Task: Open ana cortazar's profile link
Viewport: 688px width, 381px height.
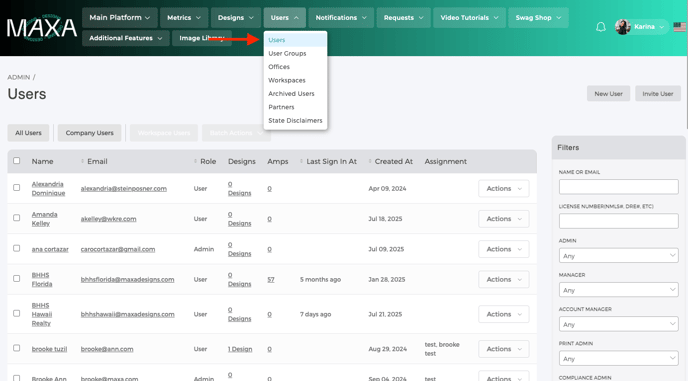Action: click(x=50, y=249)
